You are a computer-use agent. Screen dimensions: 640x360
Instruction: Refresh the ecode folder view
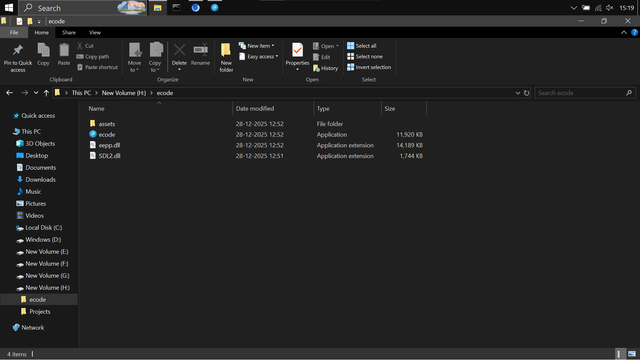(527, 93)
